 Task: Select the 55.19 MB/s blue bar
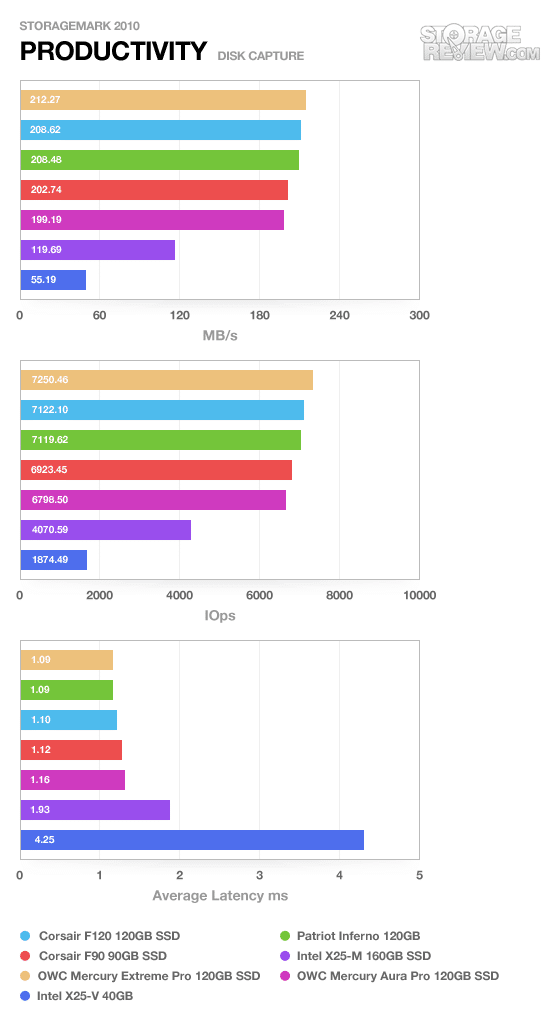53,280
